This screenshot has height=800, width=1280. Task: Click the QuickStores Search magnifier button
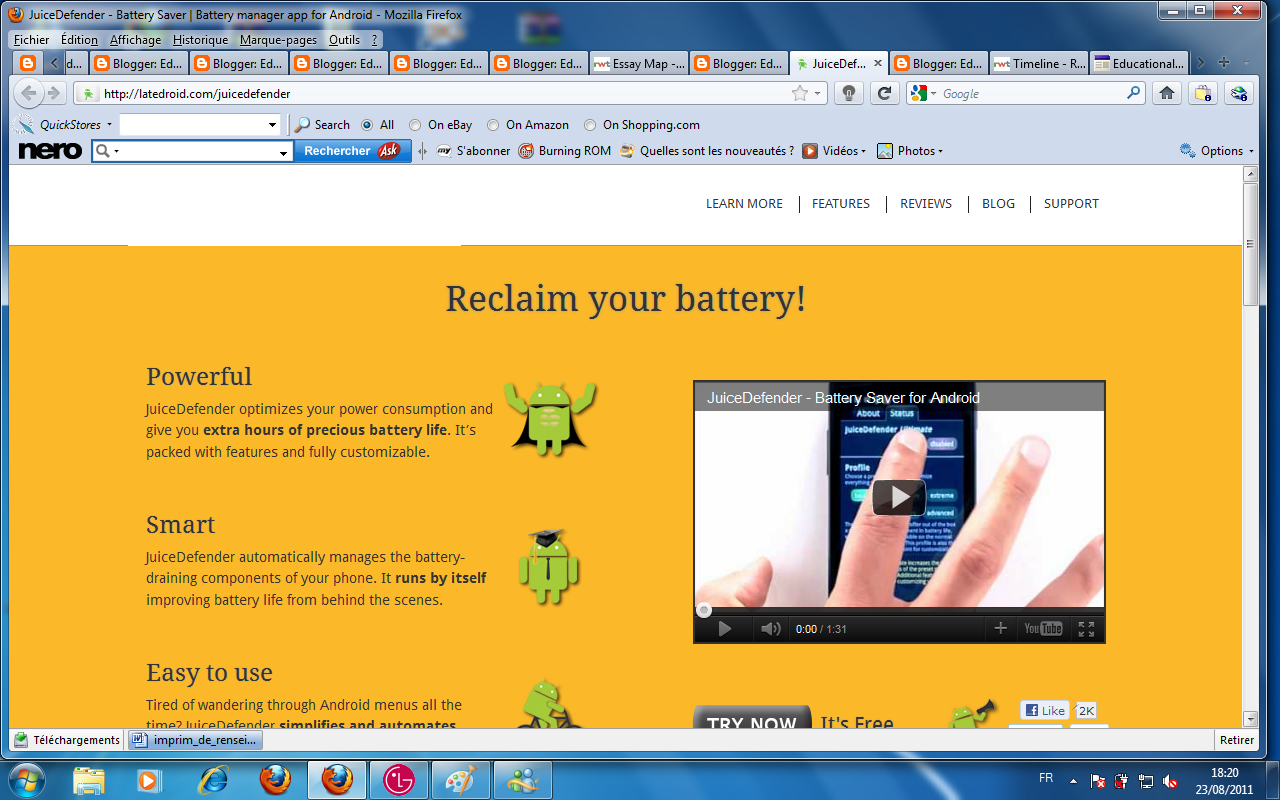point(322,125)
